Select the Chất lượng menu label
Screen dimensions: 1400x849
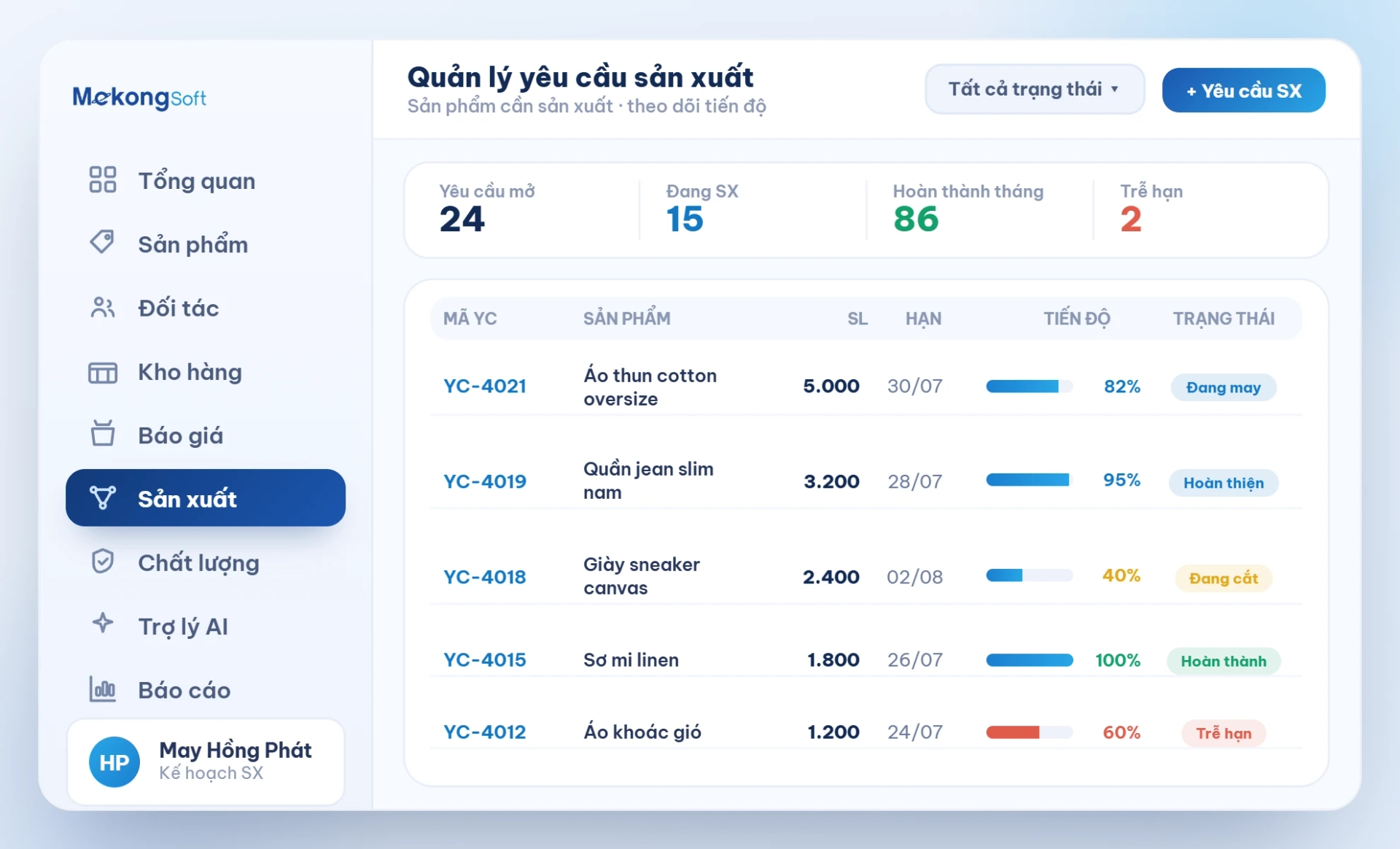click(198, 563)
